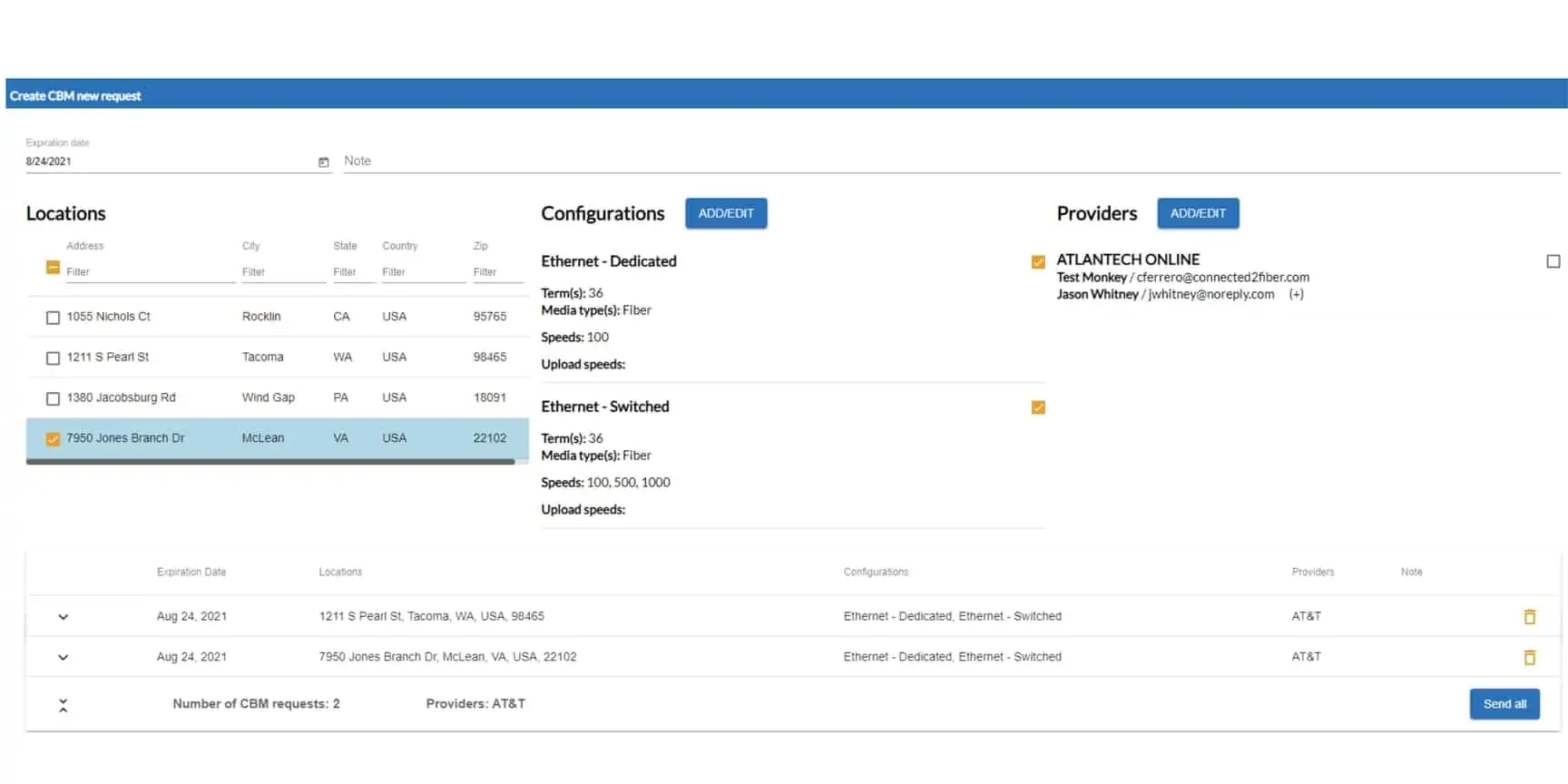Delete the 7950 Jones Branch Dr request row
Screen dimensions: 1568x784
point(1529,658)
